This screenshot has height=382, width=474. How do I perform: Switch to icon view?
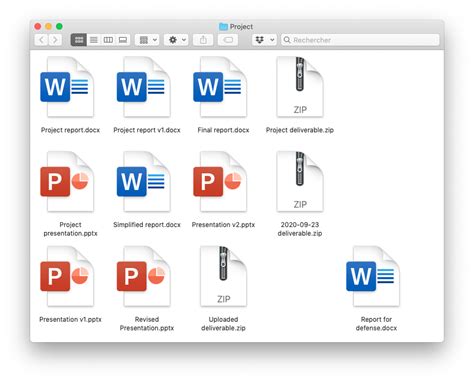coord(79,40)
